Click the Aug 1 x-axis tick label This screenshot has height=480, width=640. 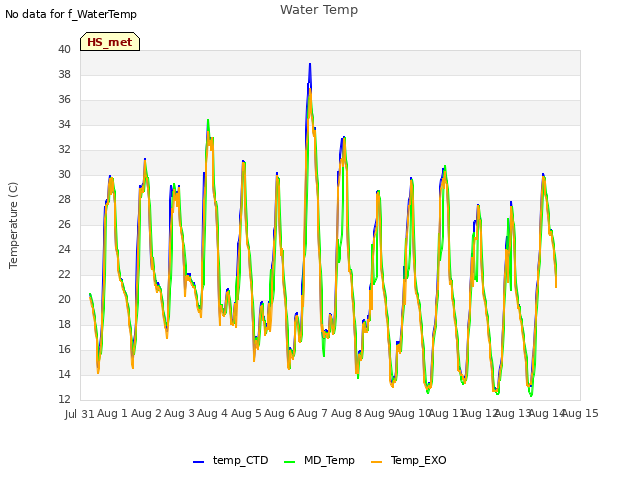[x=112, y=413]
